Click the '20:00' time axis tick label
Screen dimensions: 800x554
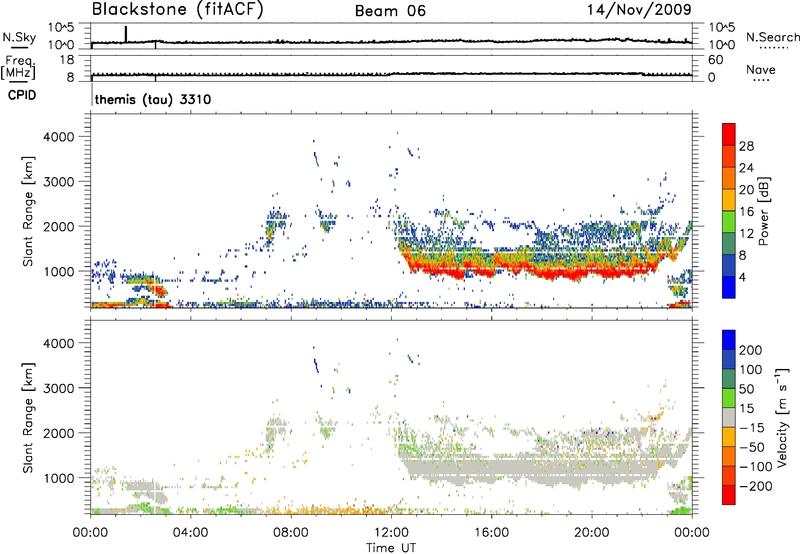click(591, 533)
